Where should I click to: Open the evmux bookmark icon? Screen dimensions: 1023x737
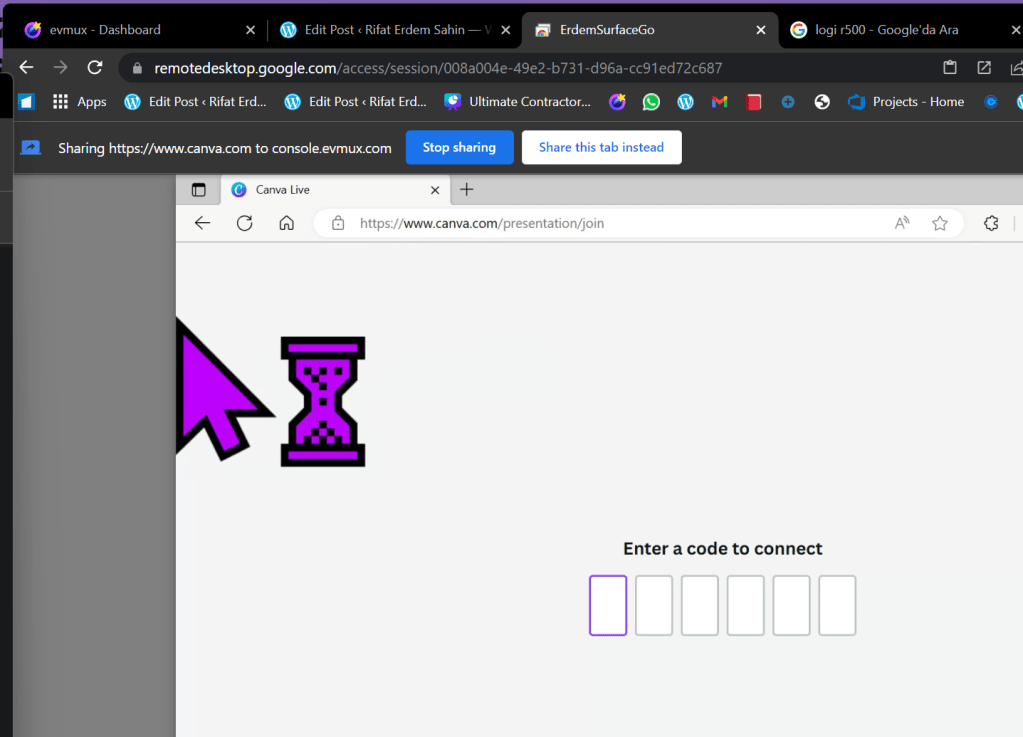click(617, 102)
